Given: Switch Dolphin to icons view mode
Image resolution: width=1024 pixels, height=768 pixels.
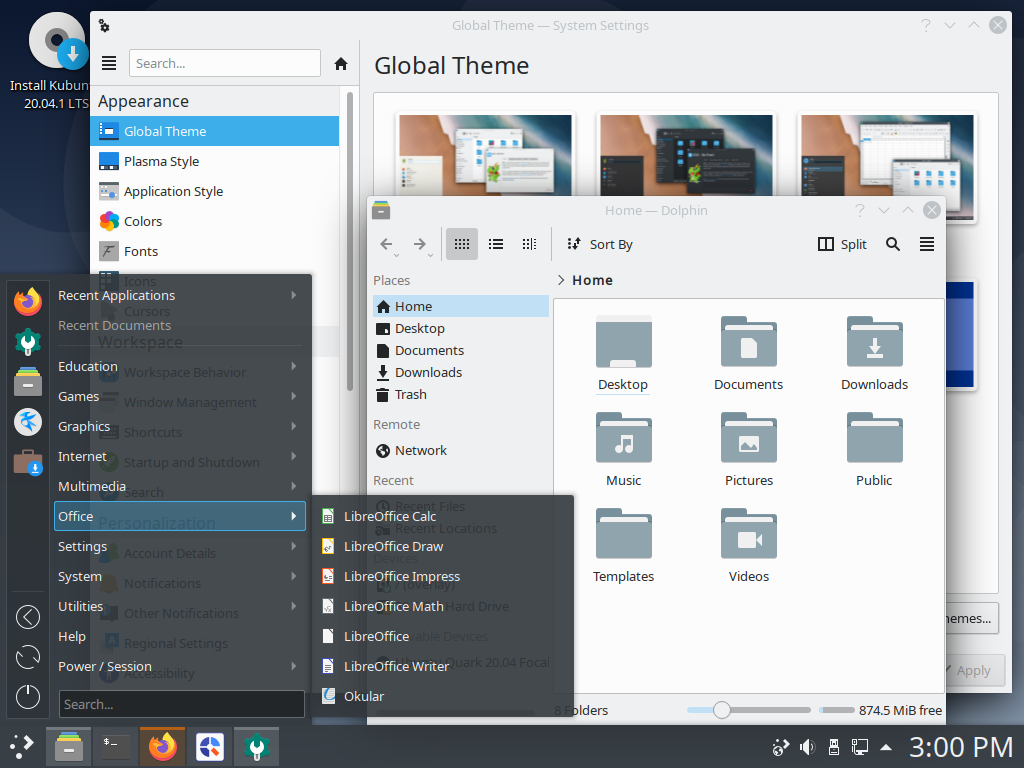Looking at the screenshot, I should point(462,244).
